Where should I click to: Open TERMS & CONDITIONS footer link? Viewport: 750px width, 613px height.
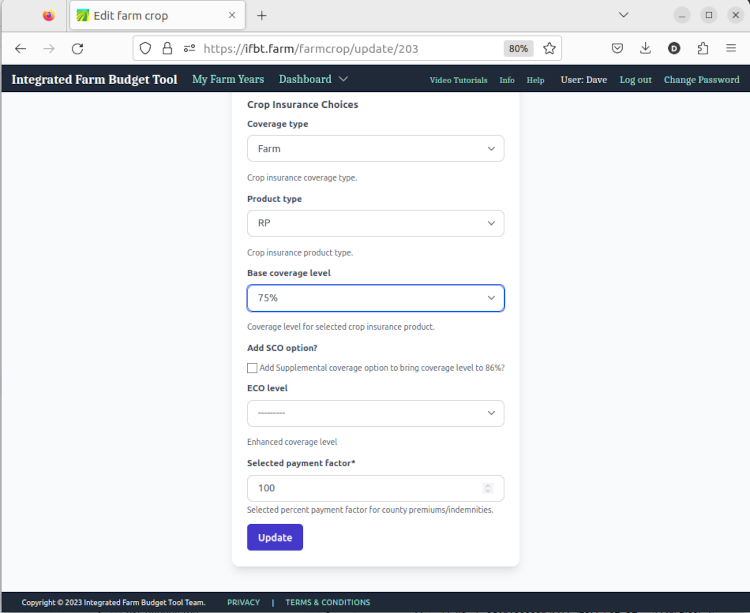coord(328,602)
